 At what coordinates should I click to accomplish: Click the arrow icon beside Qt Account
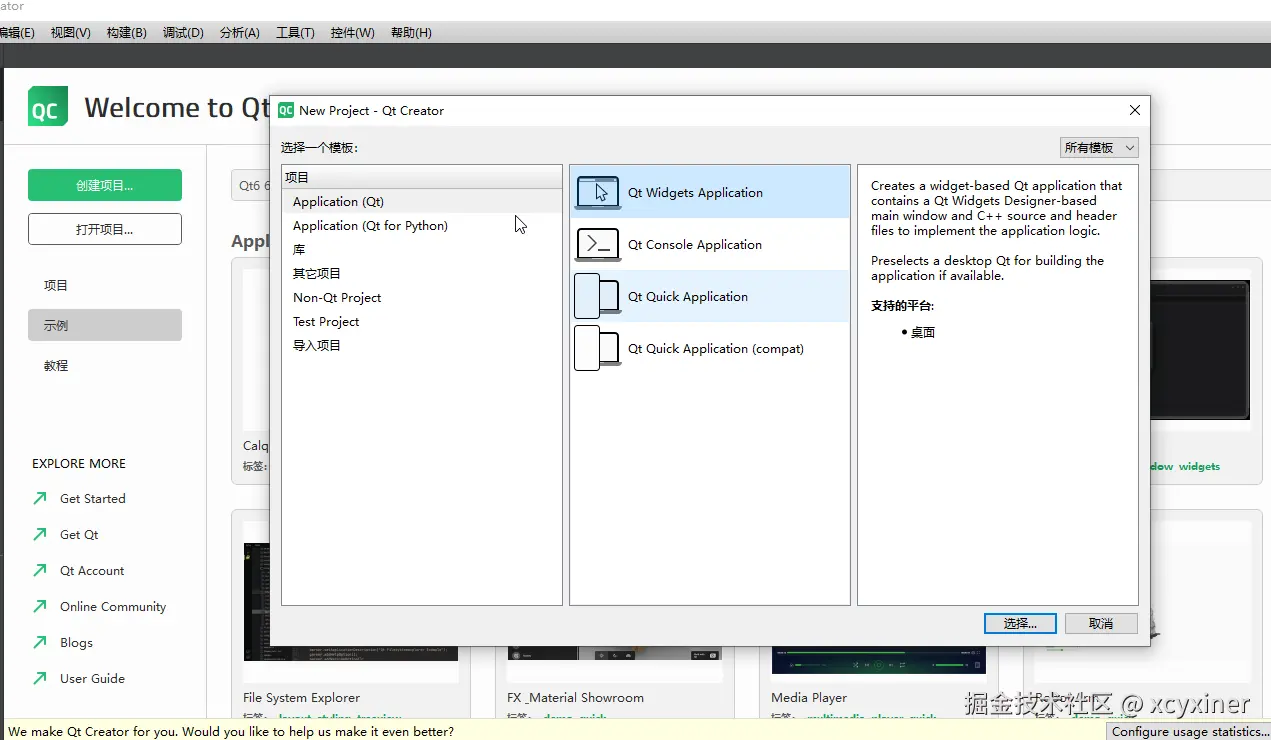point(40,570)
